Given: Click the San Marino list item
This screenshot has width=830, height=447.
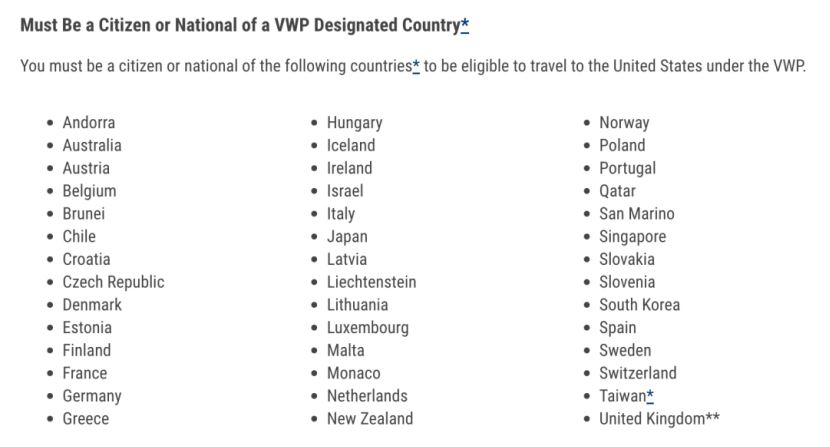Looking at the screenshot, I should tap(636, 214).
